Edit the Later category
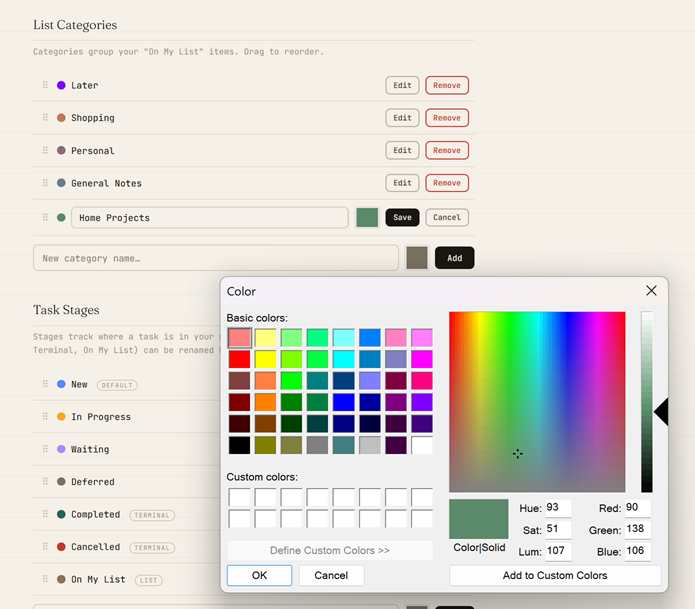 [x=402, y=85]
